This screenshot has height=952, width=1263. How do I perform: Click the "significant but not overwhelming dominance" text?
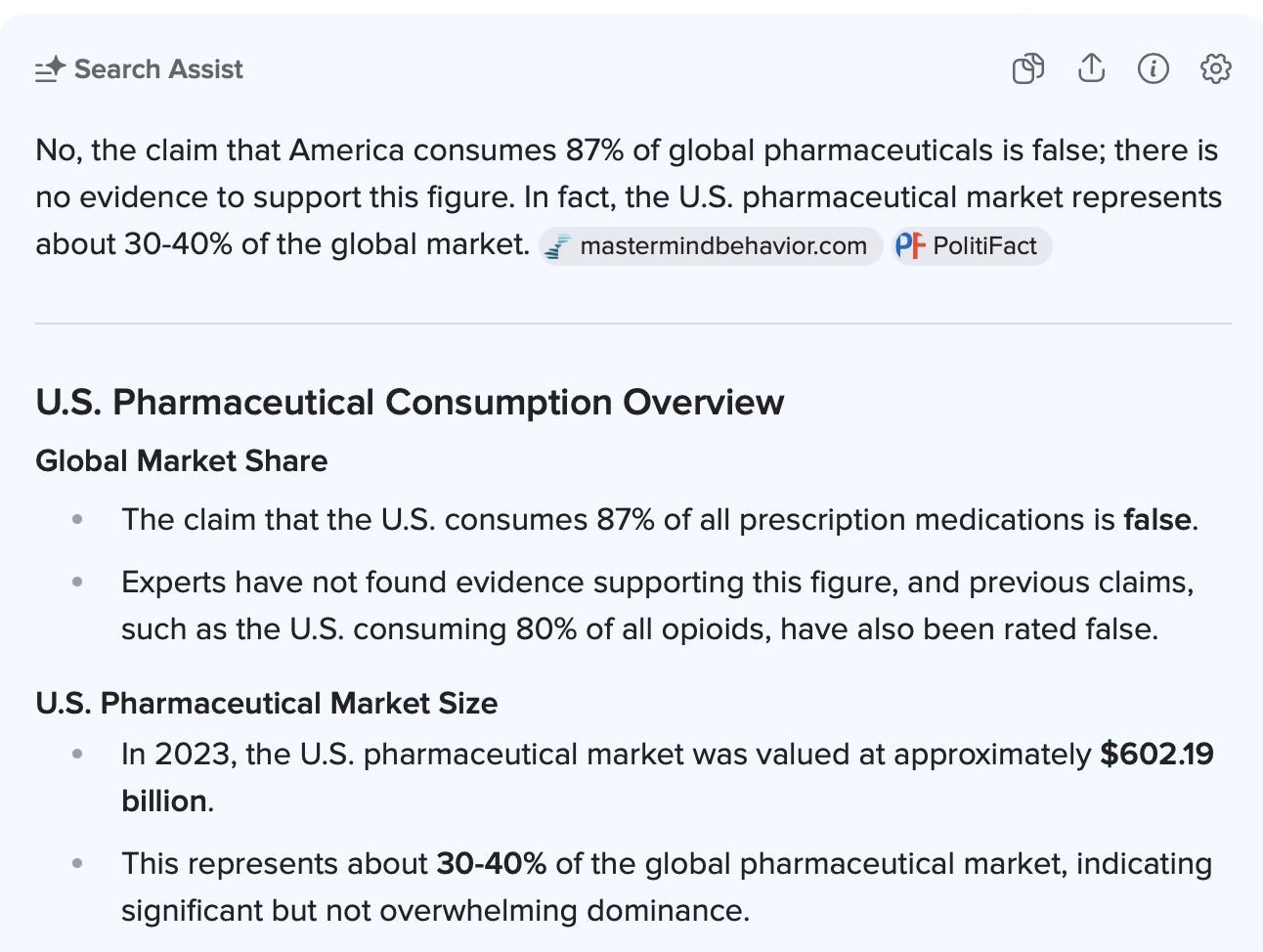434,911
